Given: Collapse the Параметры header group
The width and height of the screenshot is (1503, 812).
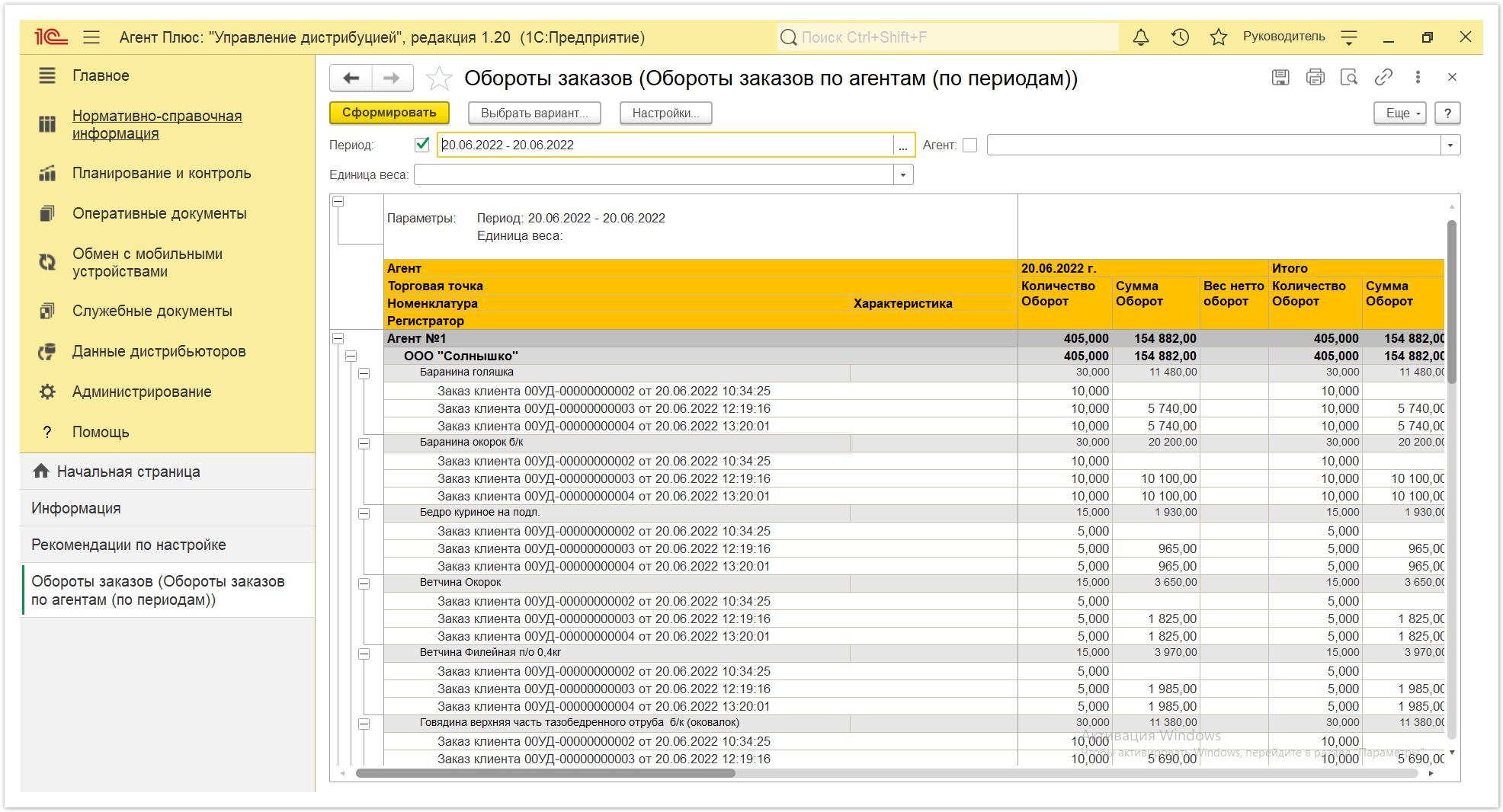Looking at the screenshot, I should [x=338, y=202].
